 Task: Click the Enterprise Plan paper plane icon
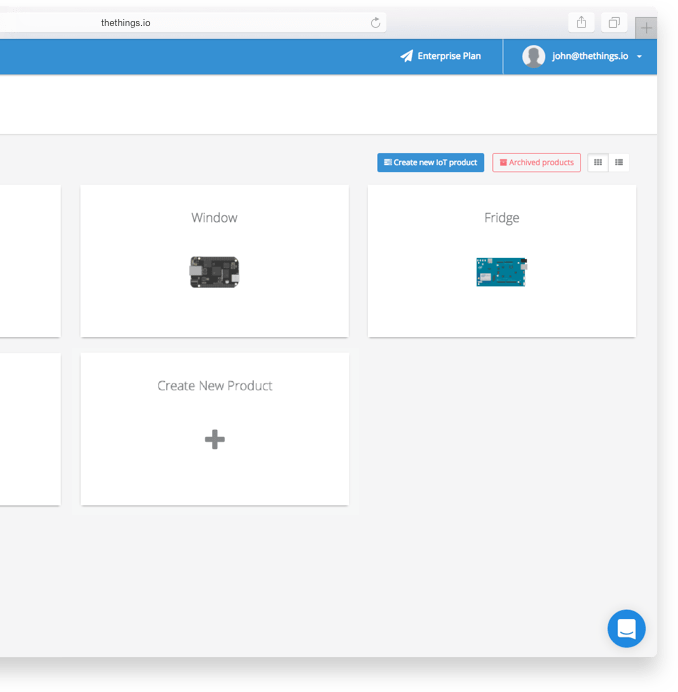(x=406, y=56)
